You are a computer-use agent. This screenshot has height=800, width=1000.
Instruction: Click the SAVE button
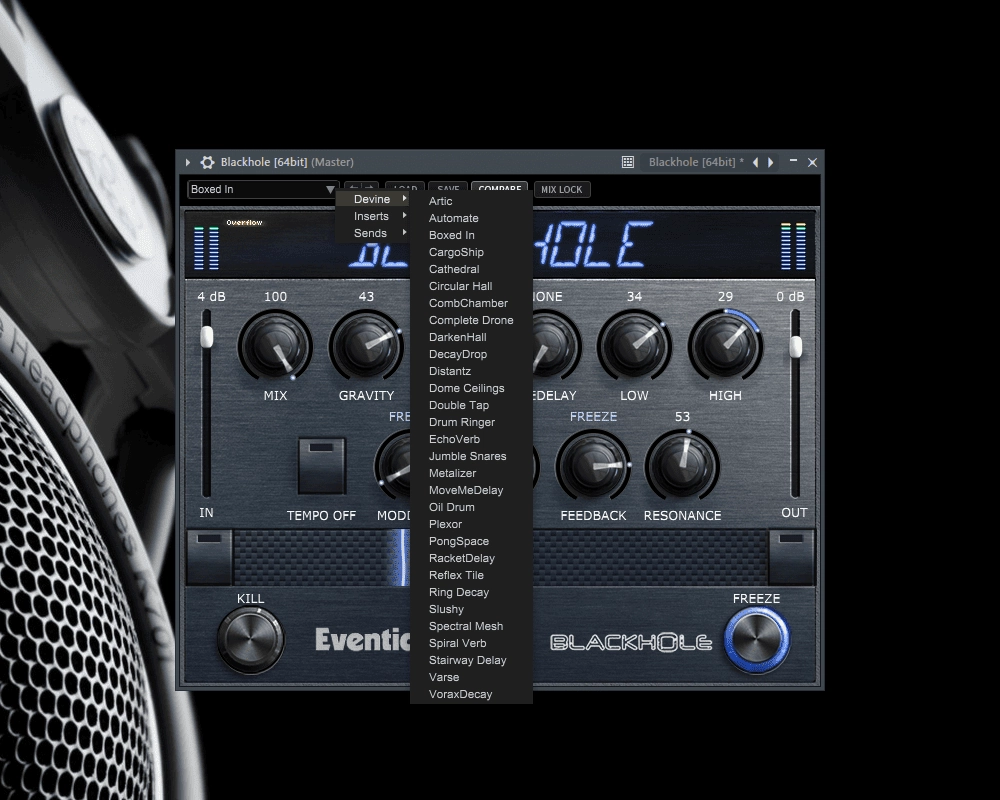[x=448, y=188]
